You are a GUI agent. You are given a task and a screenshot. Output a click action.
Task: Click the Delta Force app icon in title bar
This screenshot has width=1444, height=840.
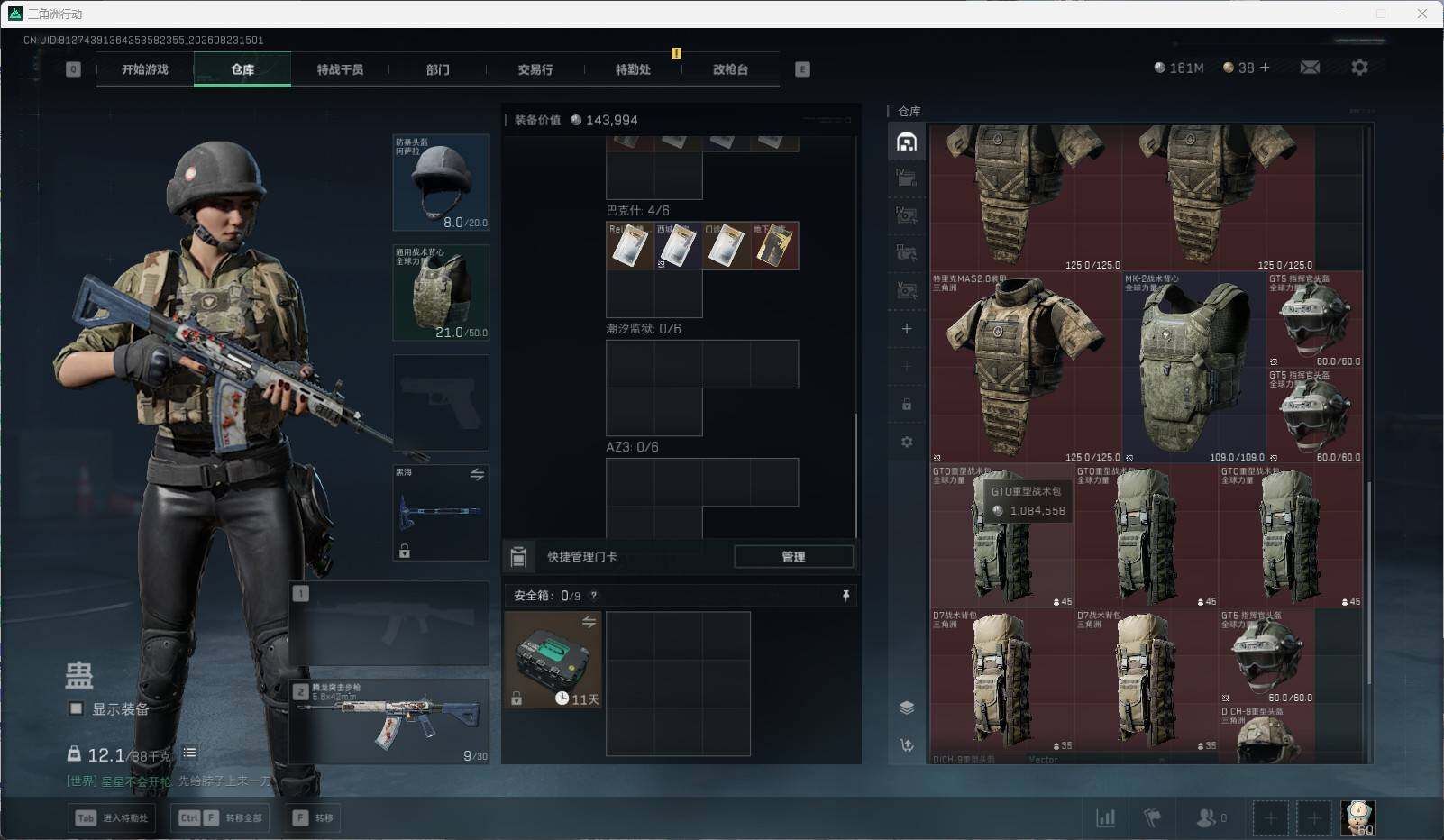(14, 14)
